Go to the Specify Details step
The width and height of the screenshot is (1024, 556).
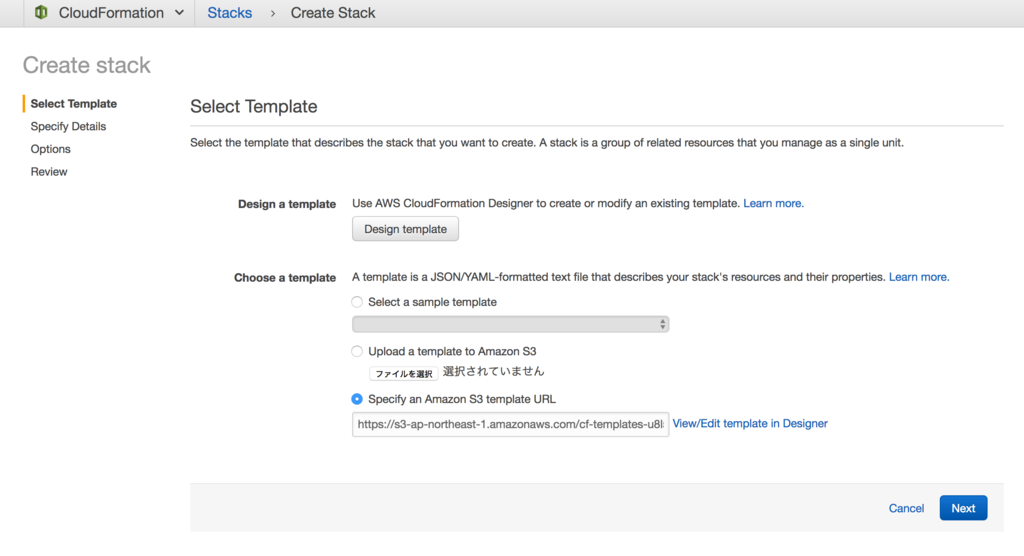[x=68, y=126]
